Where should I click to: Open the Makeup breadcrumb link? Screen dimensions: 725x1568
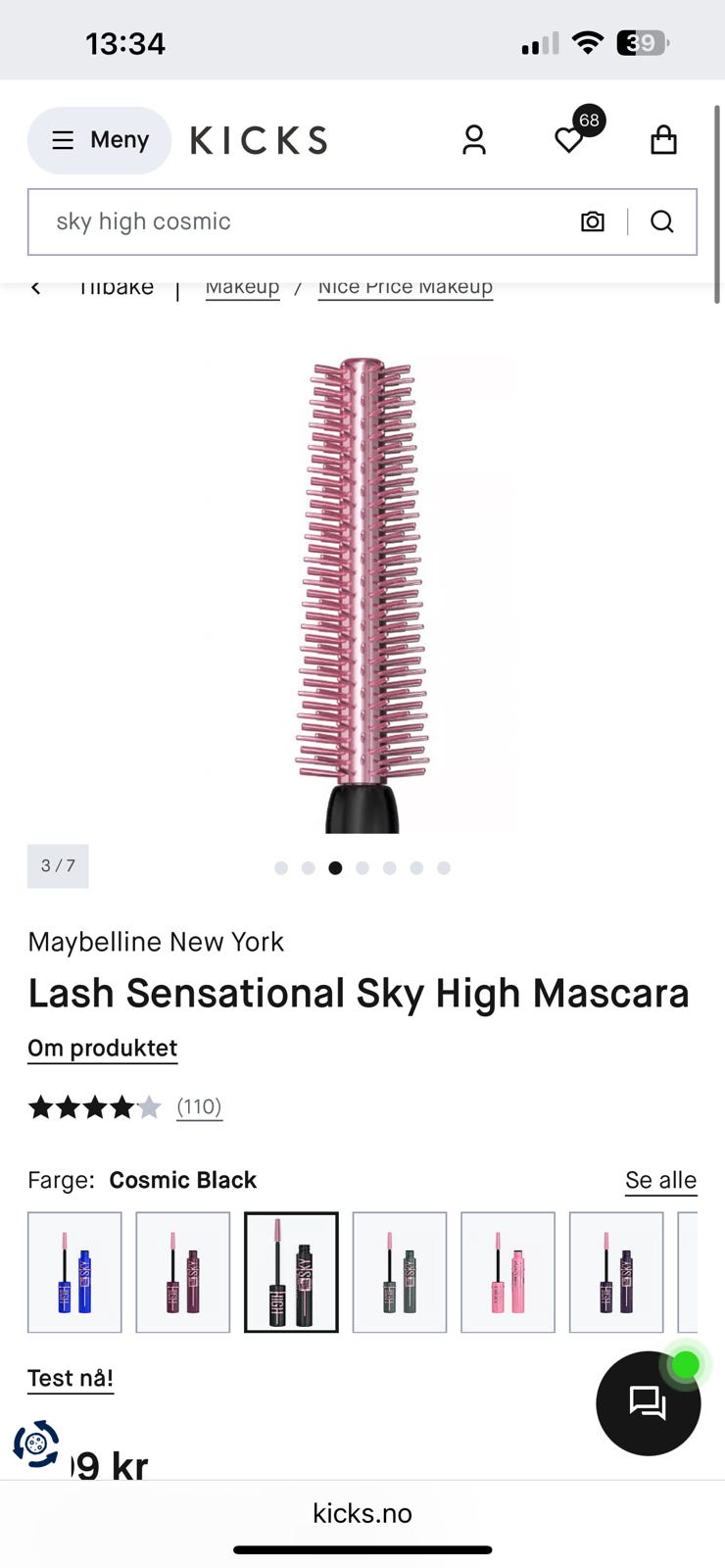click(242, 287)
